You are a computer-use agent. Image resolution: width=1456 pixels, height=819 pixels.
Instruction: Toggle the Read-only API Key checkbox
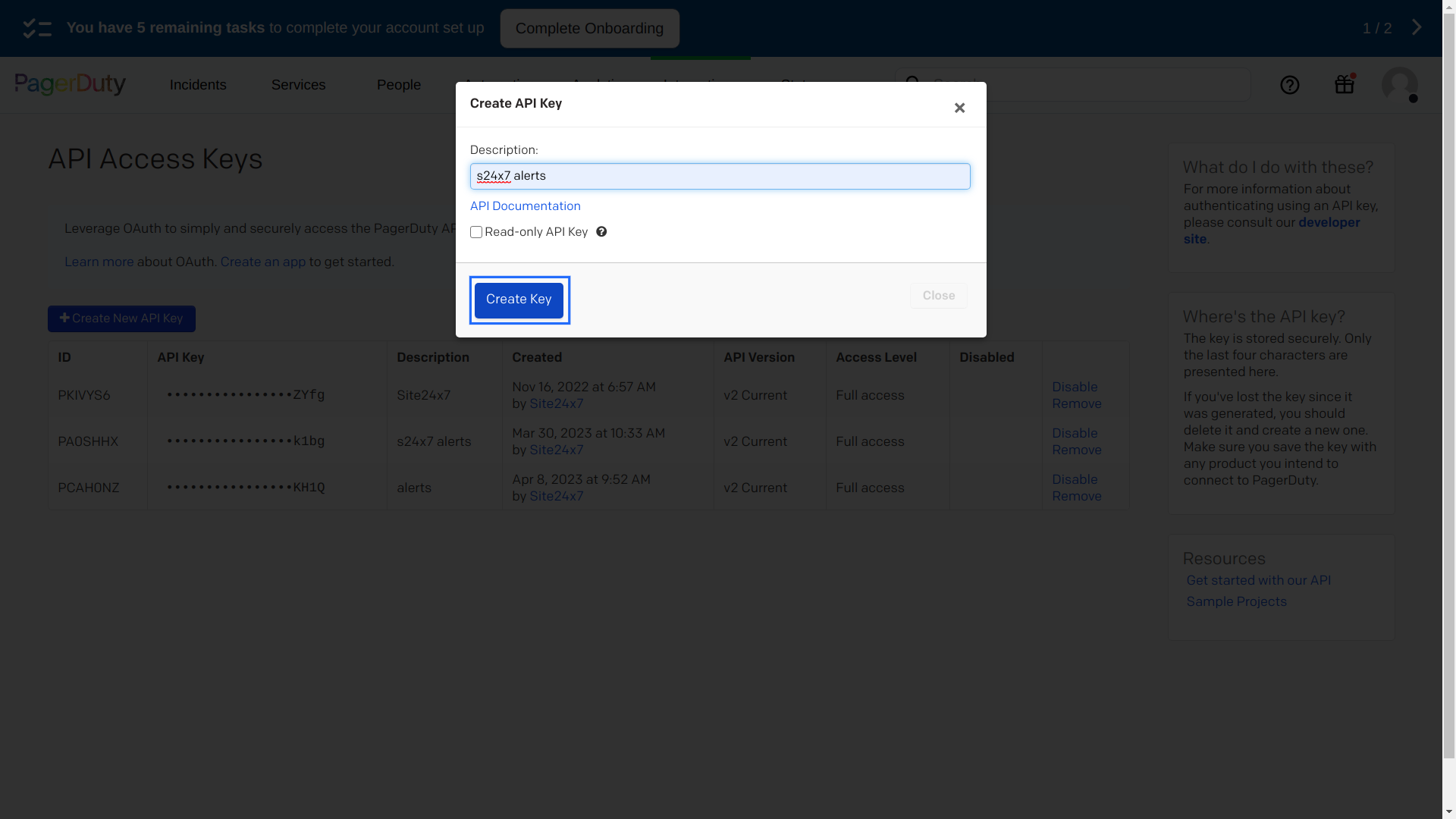click(x=476, y=232)
